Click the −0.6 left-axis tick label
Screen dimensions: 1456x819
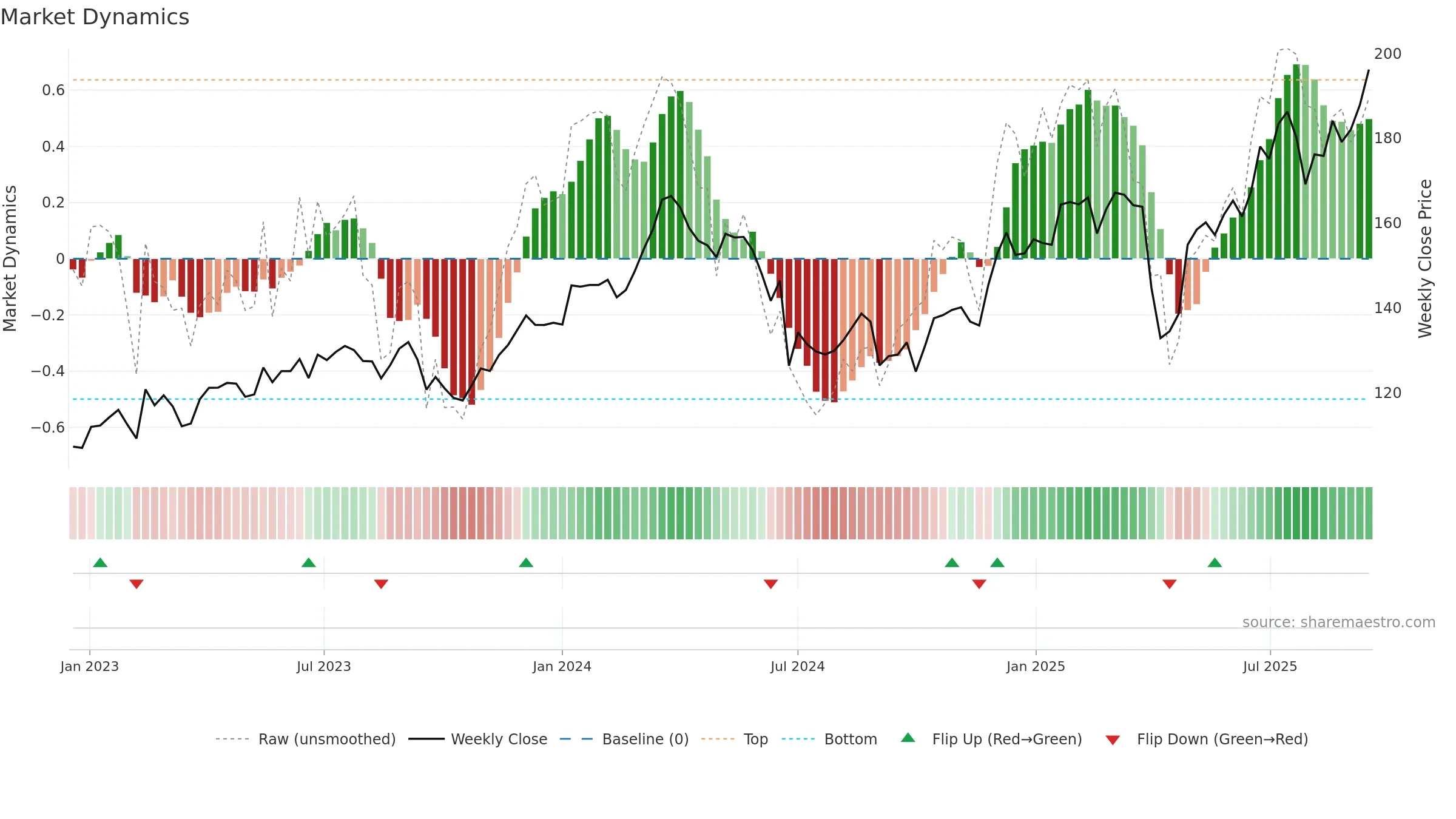(48, 428)
